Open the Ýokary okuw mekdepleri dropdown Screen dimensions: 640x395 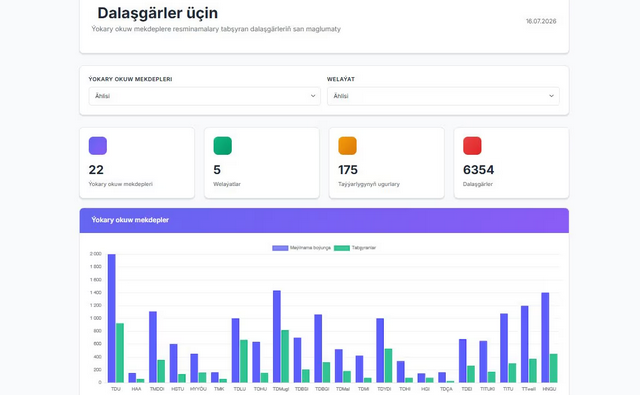pyautogui.click(x=204, y=96)
